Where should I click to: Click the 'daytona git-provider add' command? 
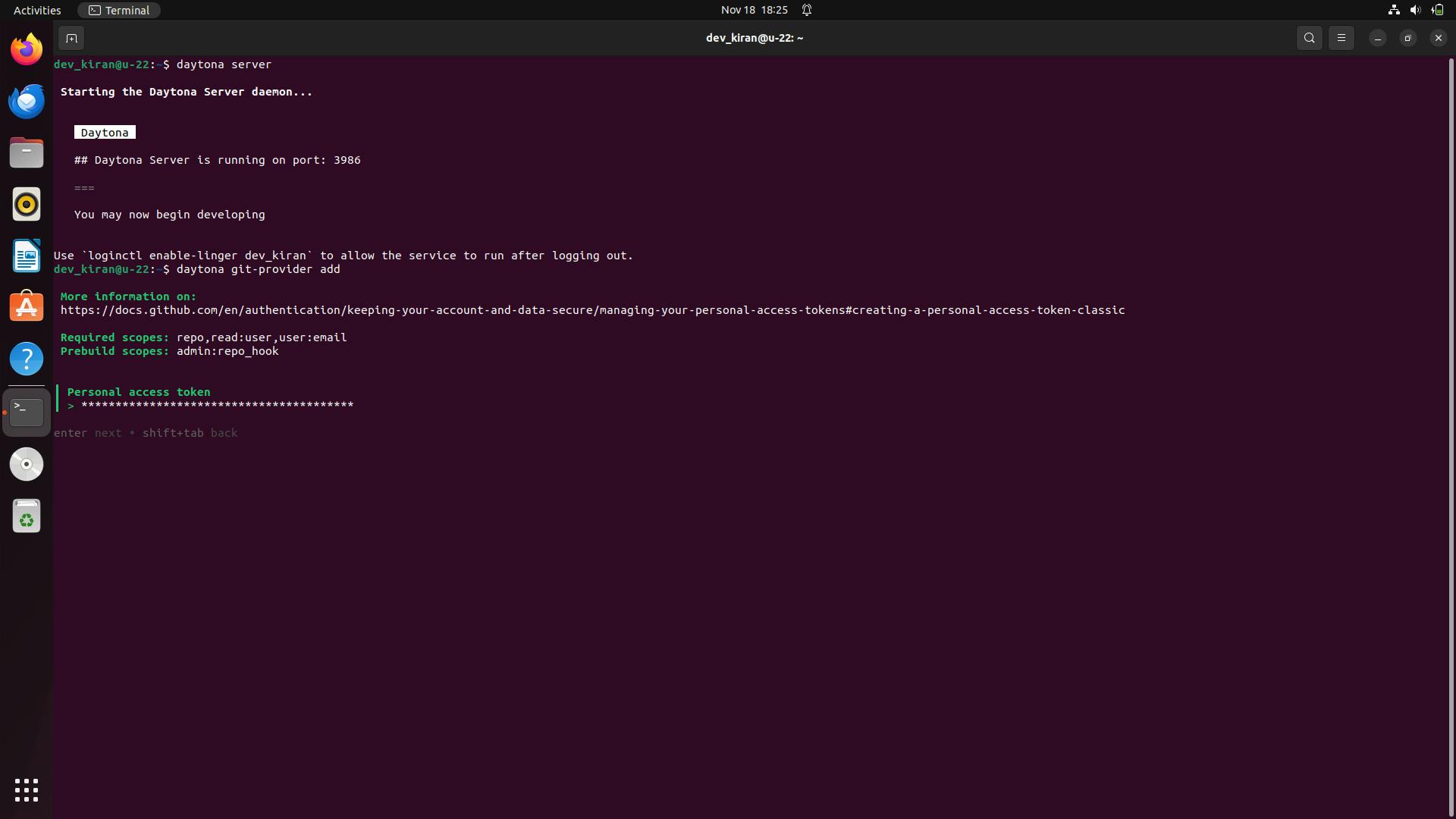click(x=258, y=269)
